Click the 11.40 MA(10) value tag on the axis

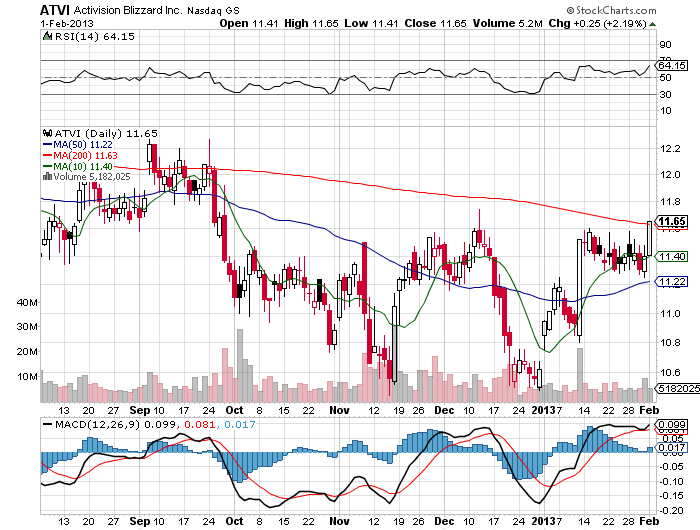click(x=670, y=257)
